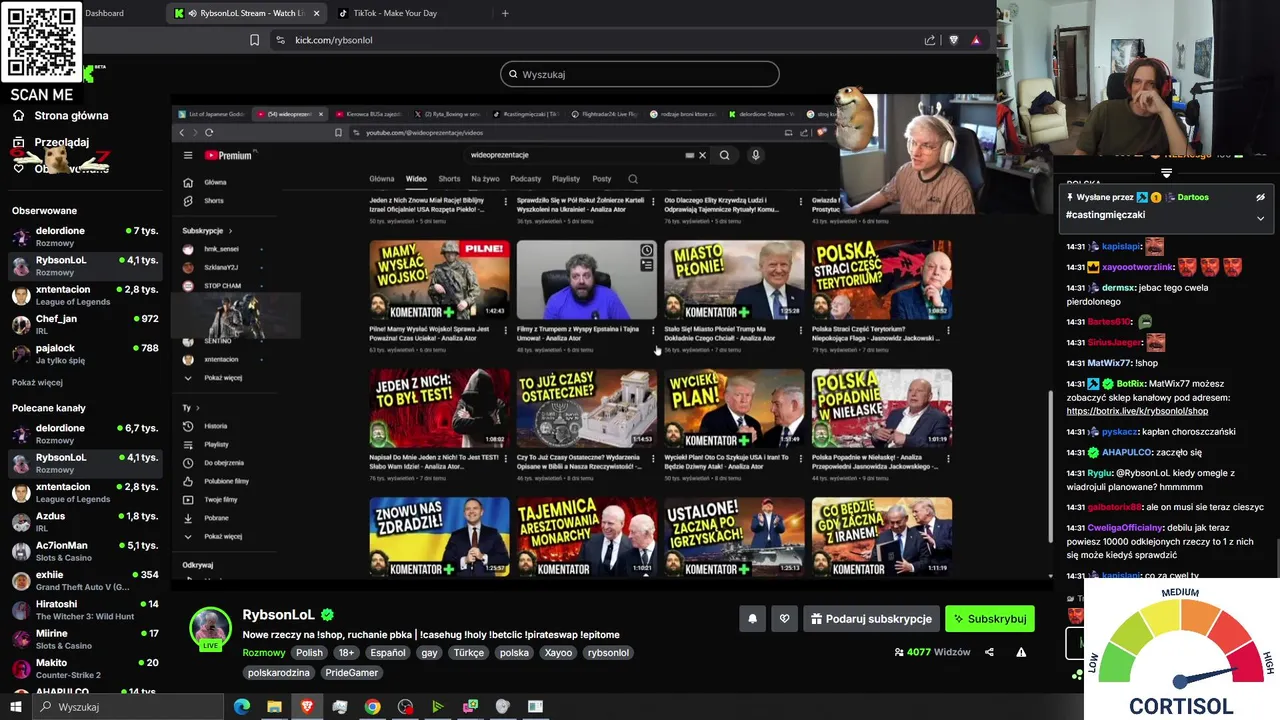
Task: Open xntentacion channel in Obserwowane list
Action: [85, 295]
